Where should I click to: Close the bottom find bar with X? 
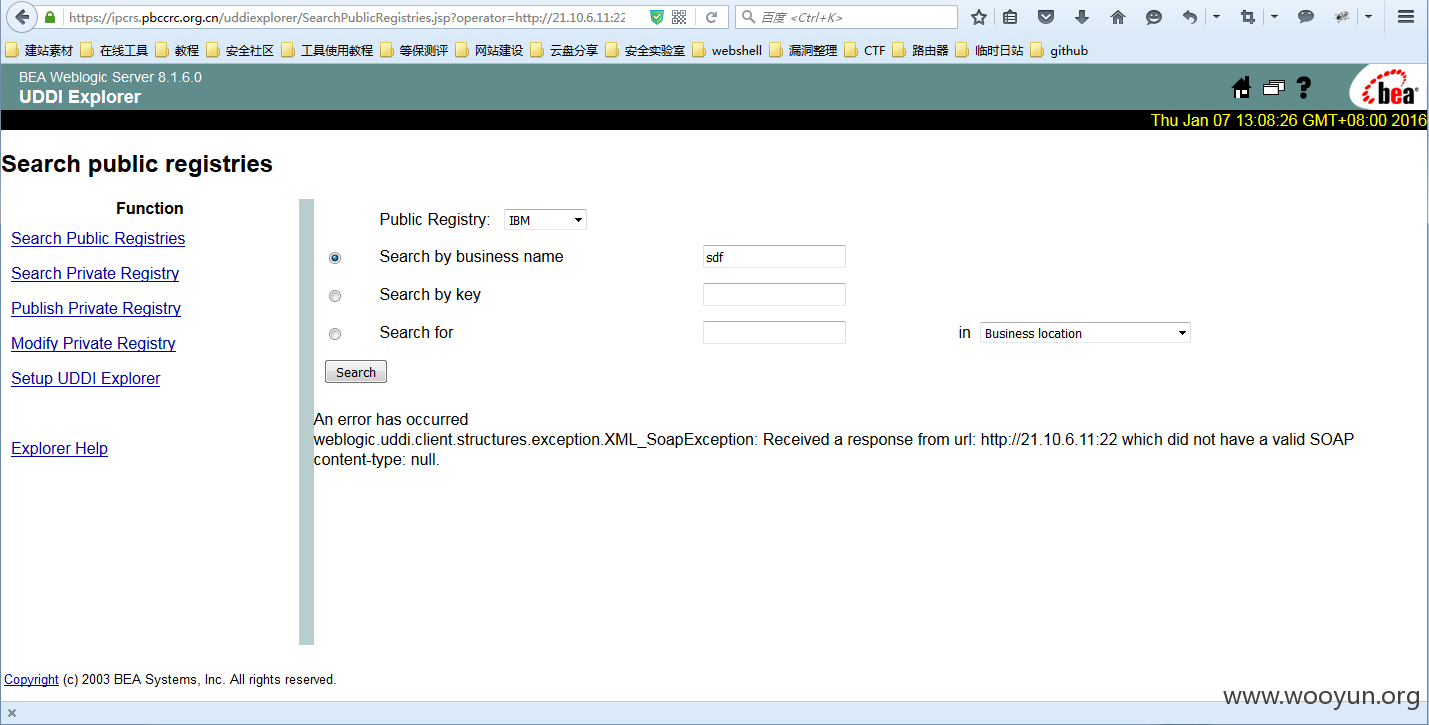pyautogui.click(x=12, y=713)
